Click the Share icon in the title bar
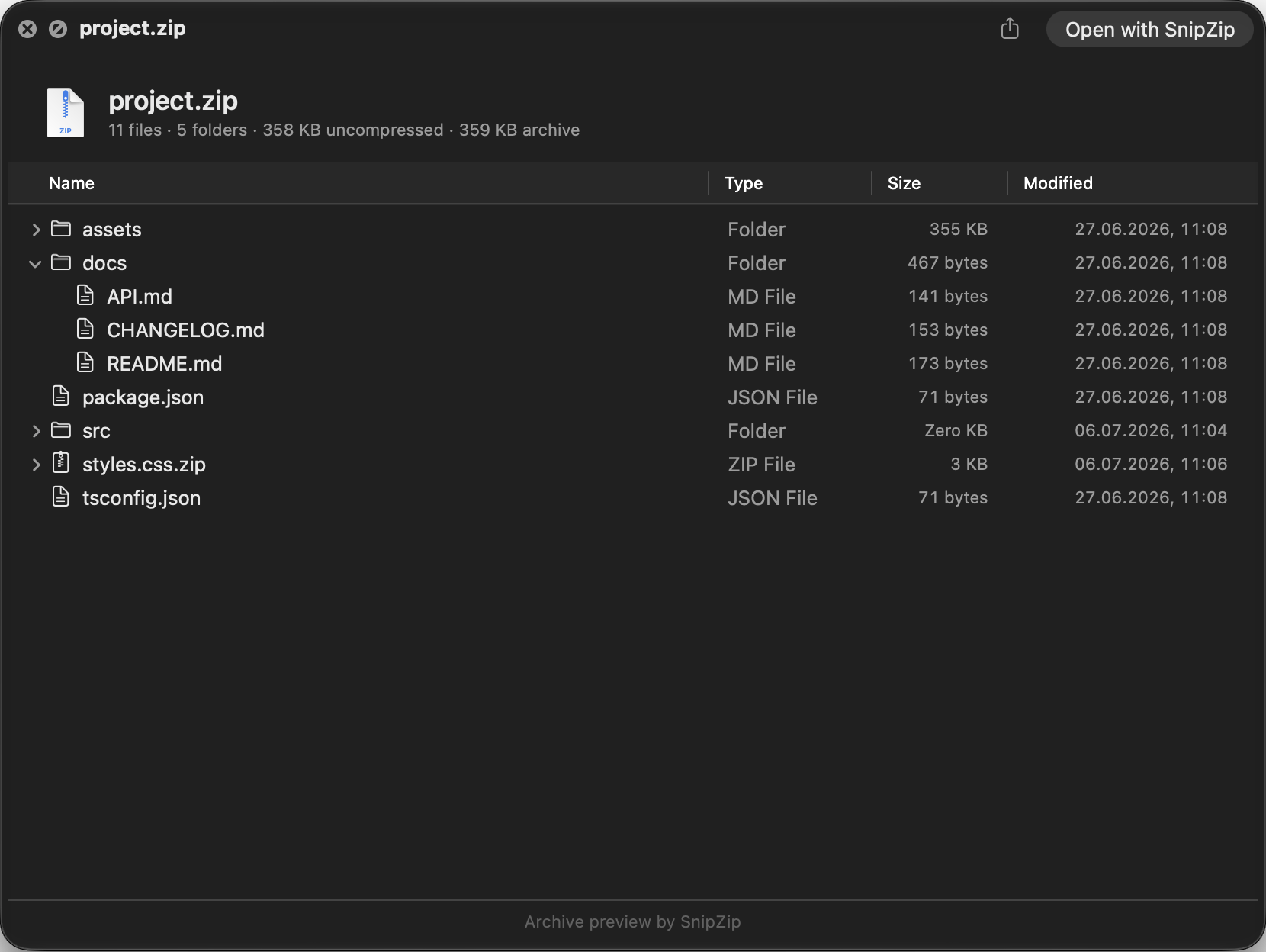This screenshot has height=952, width=1266. tap(1010, 29)
